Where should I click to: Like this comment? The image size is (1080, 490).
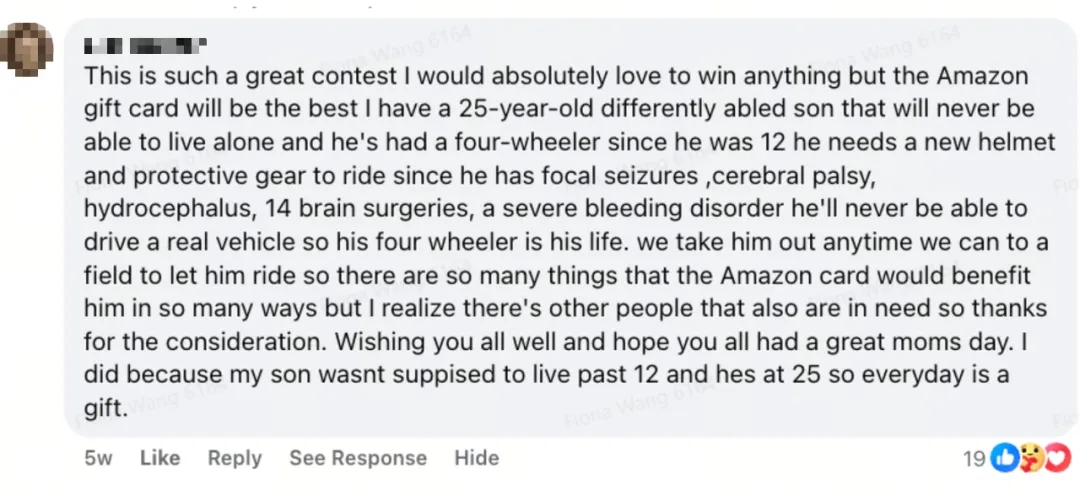tap(160, 458)
